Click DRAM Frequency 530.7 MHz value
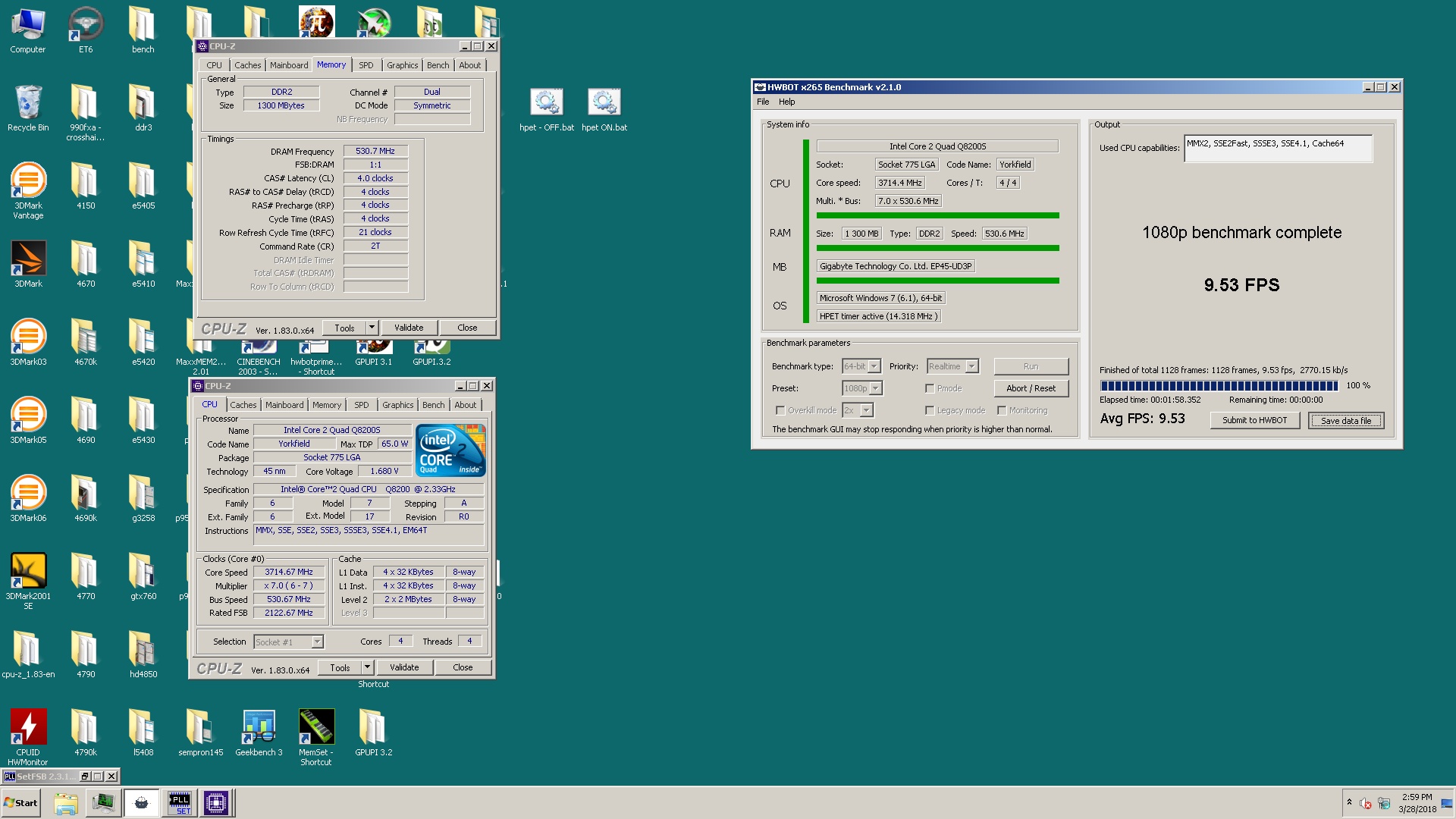Image resolution: width=1456 pixels, height=819 pixels. [375, 151]
